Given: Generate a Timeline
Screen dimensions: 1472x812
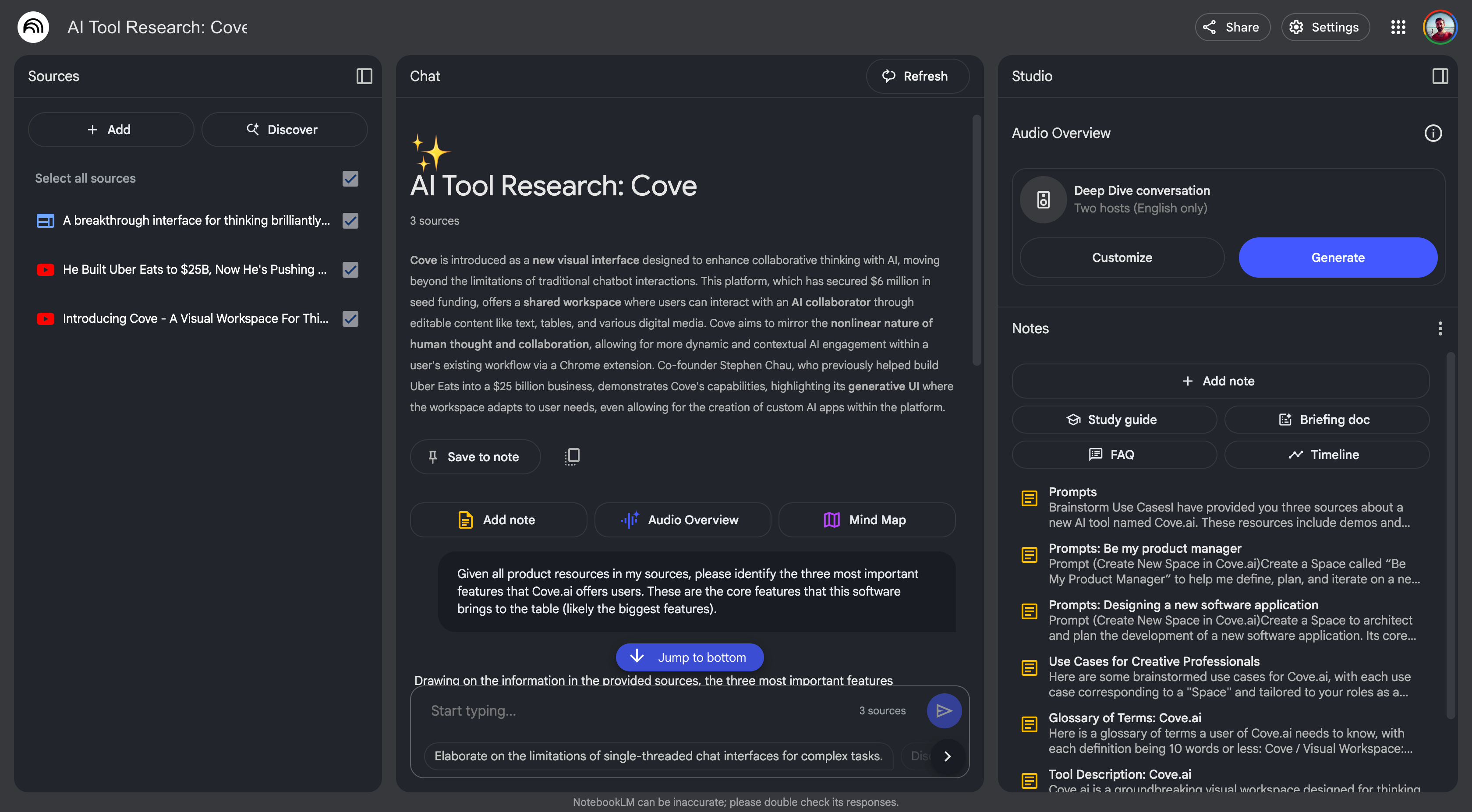Looking at the screenshot, I should (1327, 455).
